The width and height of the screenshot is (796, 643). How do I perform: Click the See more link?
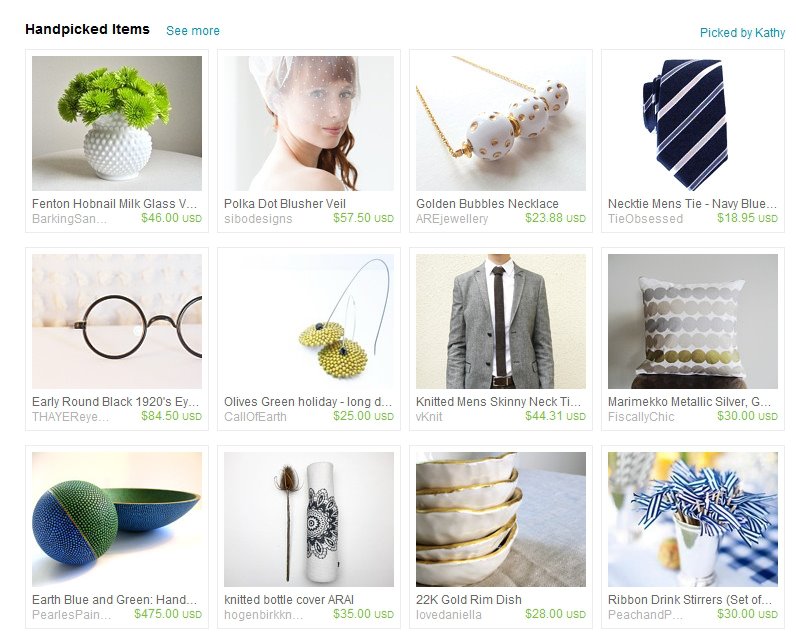click(x=193, y=31)
